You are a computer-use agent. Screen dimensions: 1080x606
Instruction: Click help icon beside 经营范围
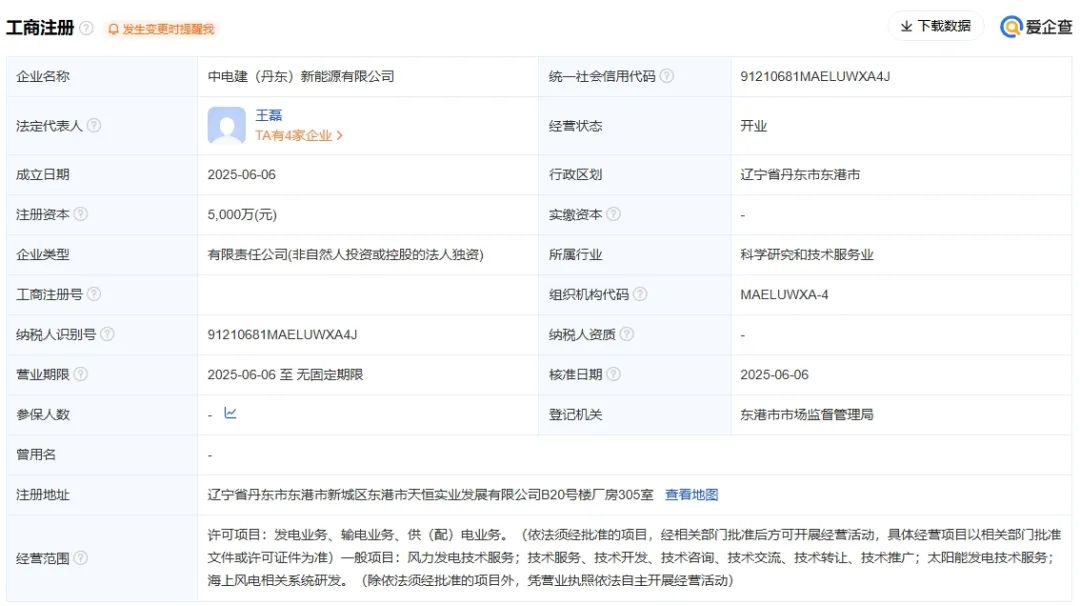coord(81,558)
